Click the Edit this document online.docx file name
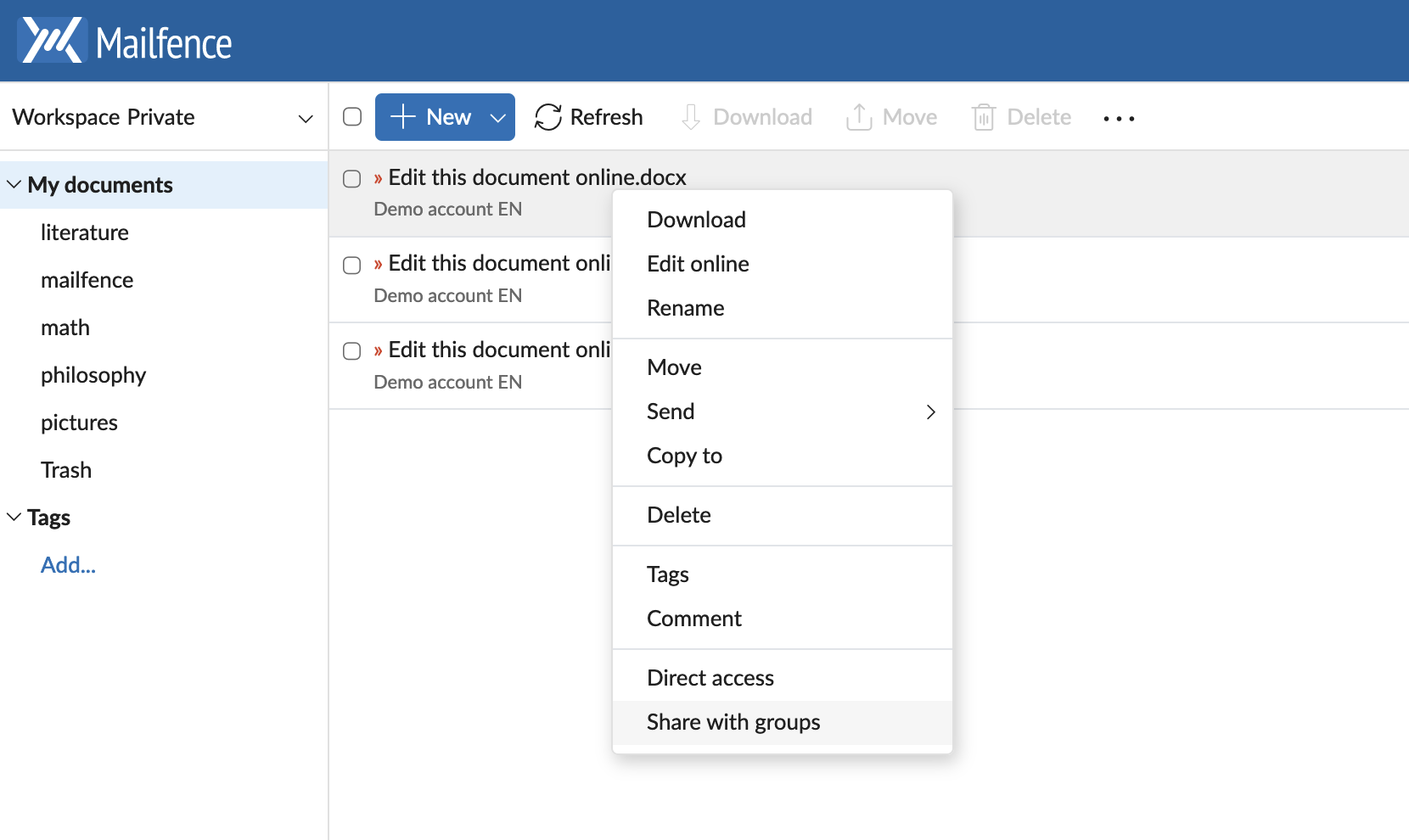 [x=537, y=177]
